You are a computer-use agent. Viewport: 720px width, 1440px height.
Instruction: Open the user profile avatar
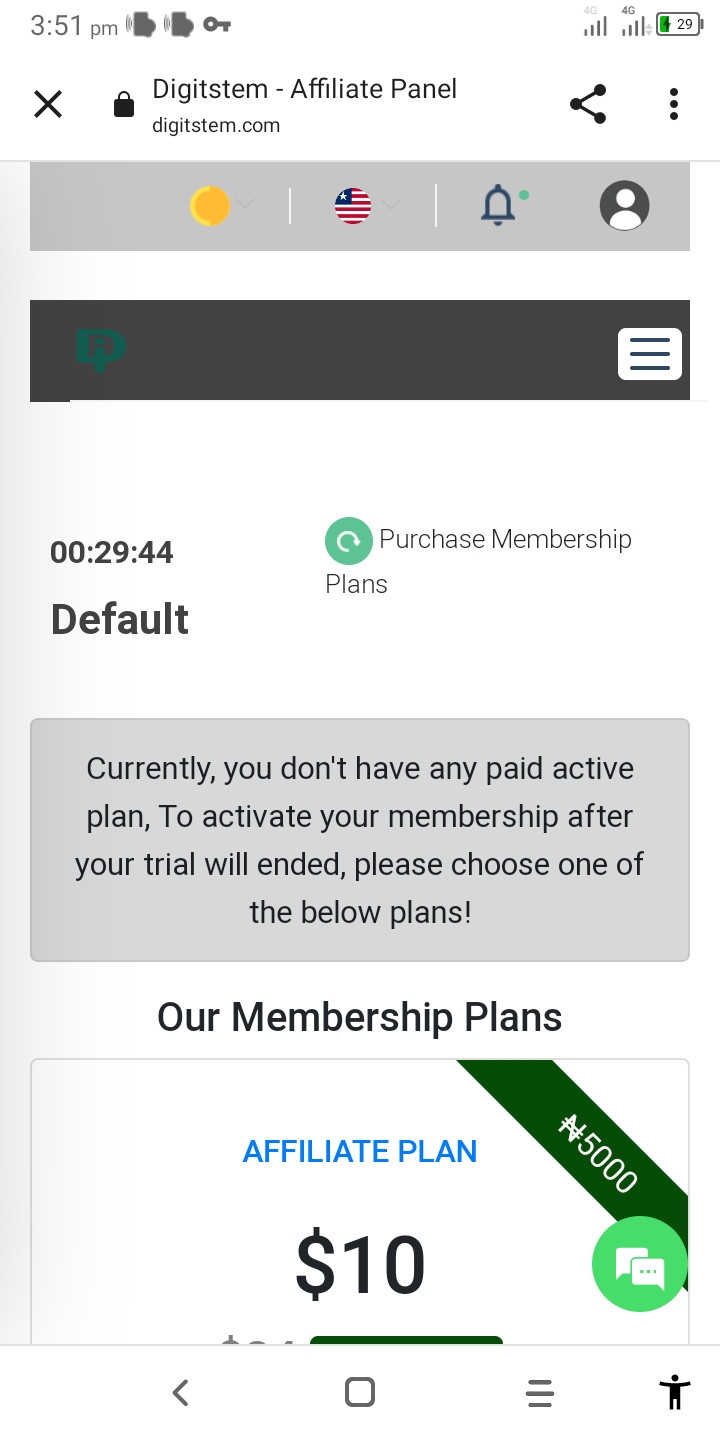point(624,206)
